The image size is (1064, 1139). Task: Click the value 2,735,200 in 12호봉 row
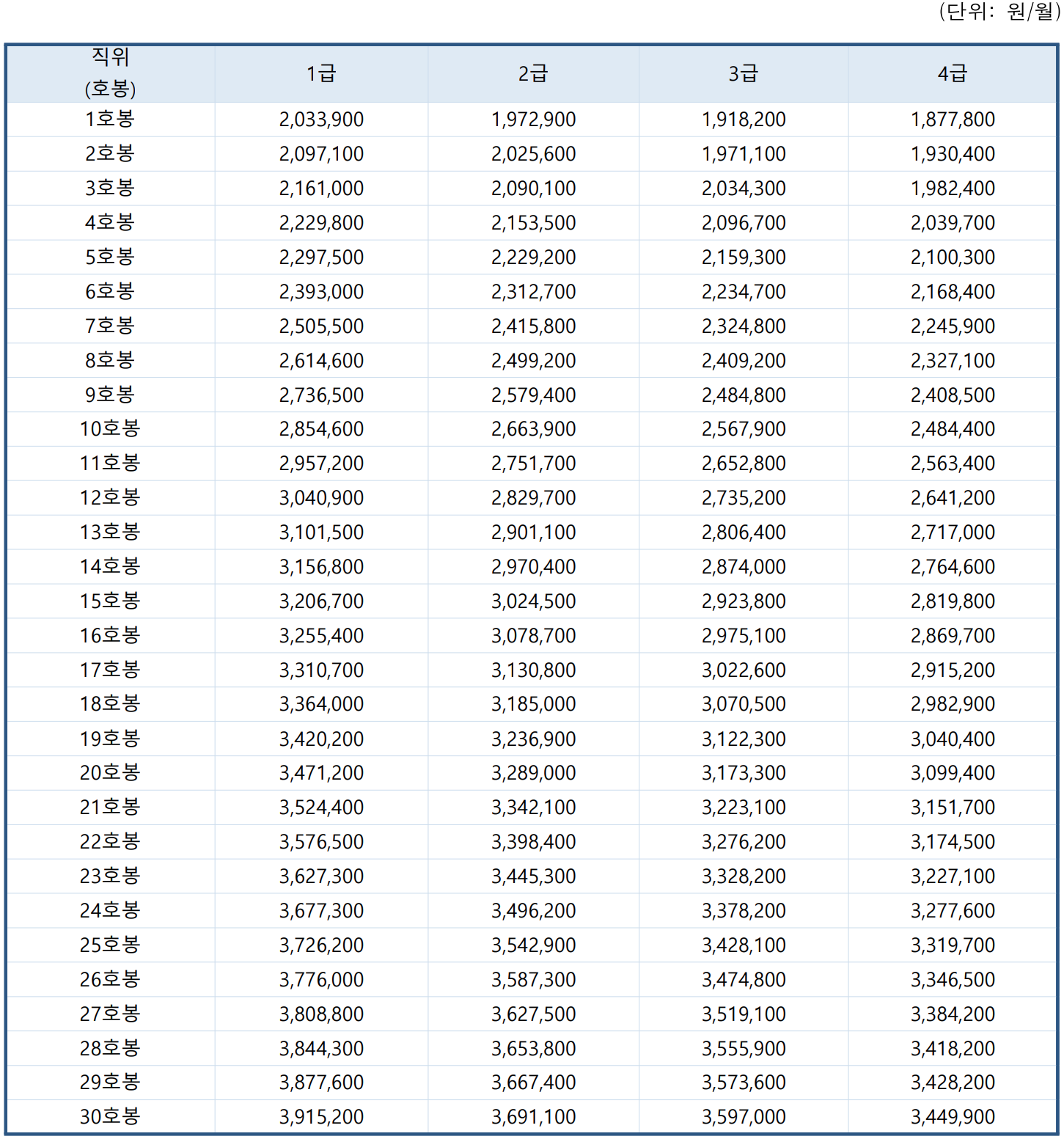(x=744, y=498)
